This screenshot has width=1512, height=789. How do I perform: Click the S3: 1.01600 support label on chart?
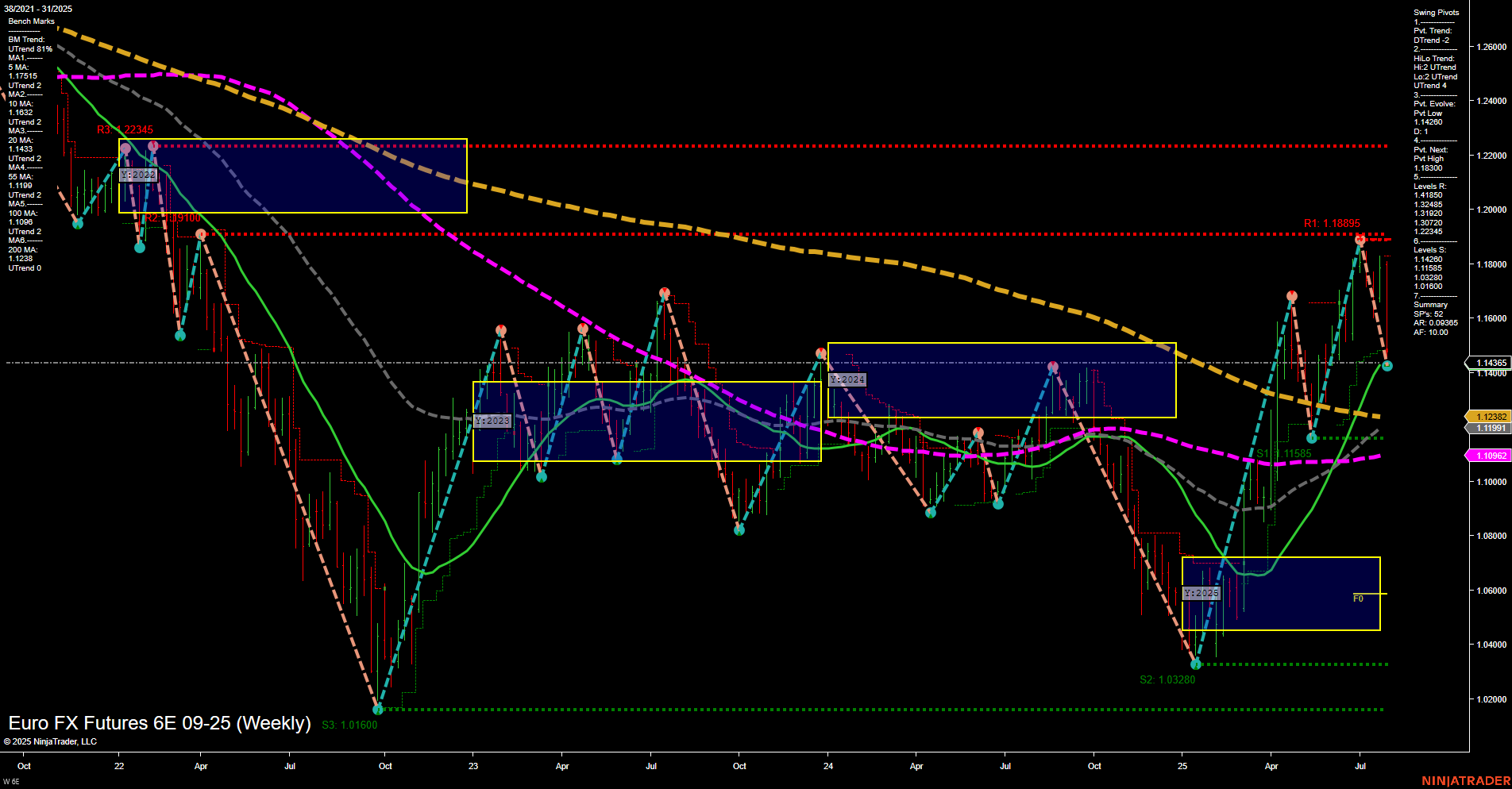tap(350, 725)
